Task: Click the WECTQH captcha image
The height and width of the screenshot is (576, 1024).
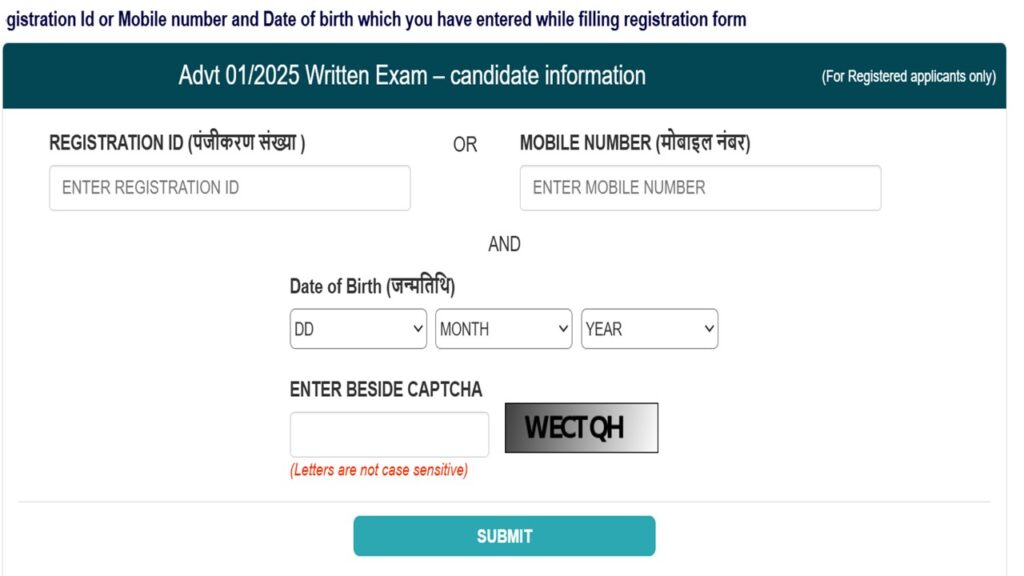Action: [581, 427]
